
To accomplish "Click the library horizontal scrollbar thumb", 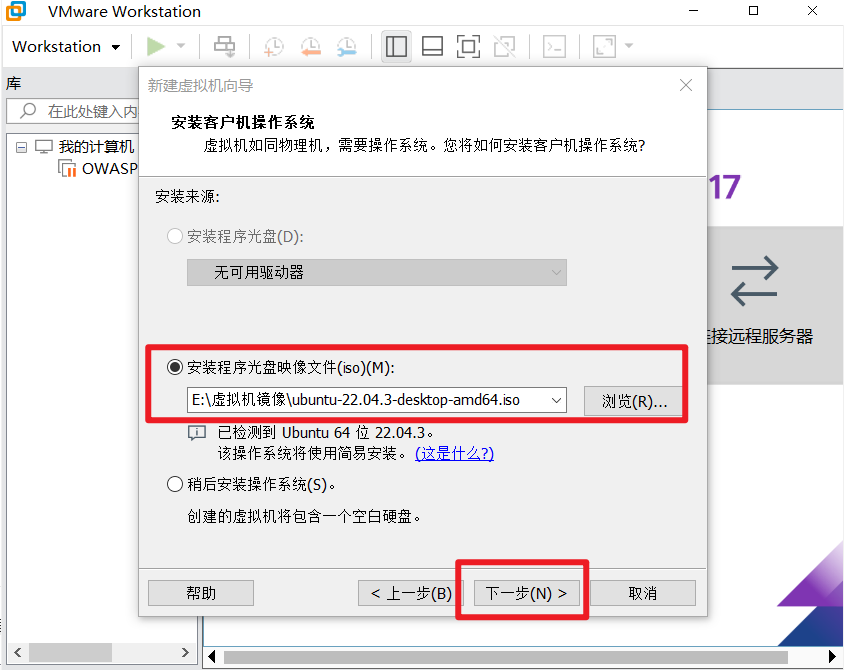I will click(x=71, y=652).
